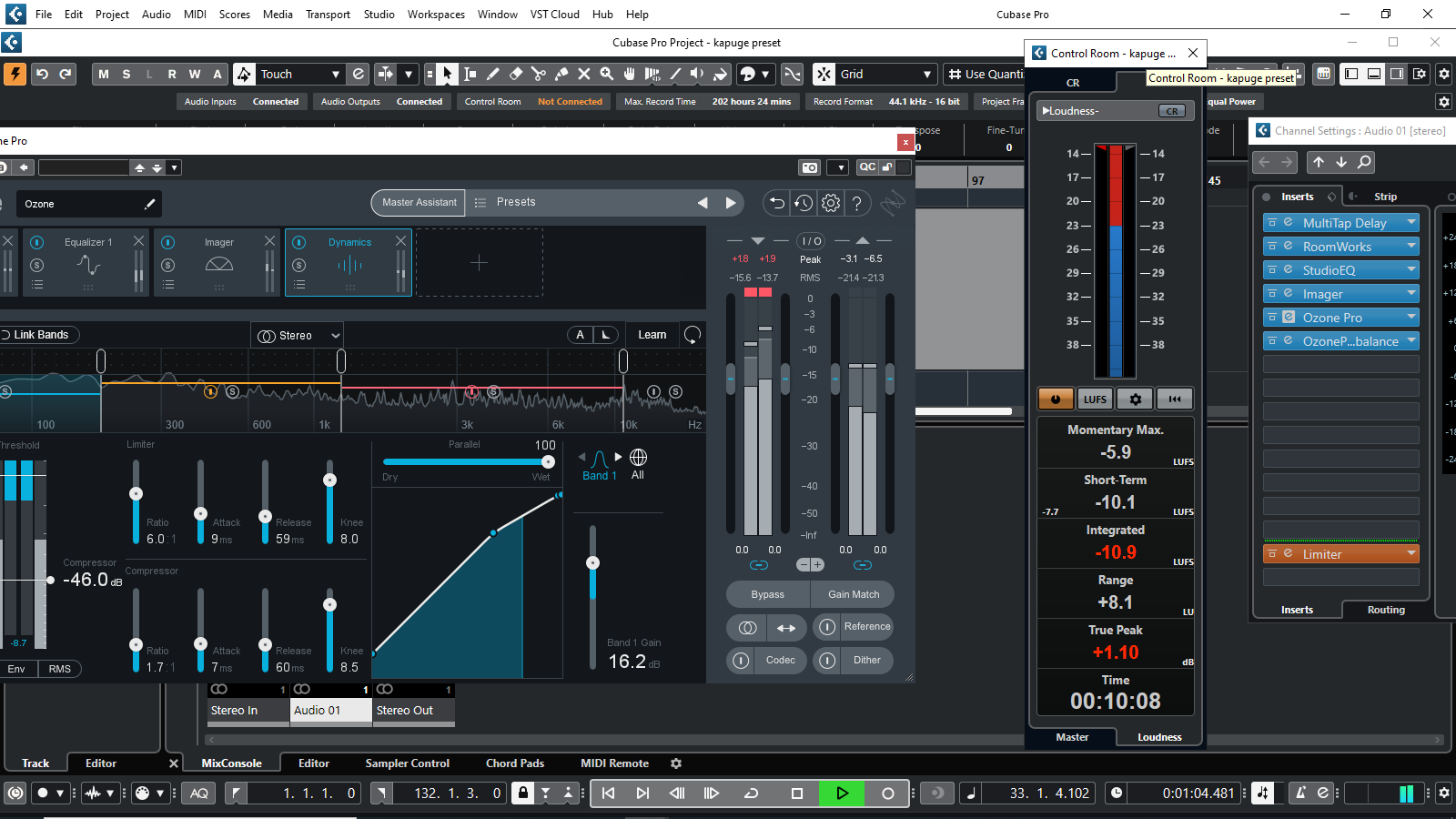Click the Ozone preset pencil edit icon

point(149,204)
